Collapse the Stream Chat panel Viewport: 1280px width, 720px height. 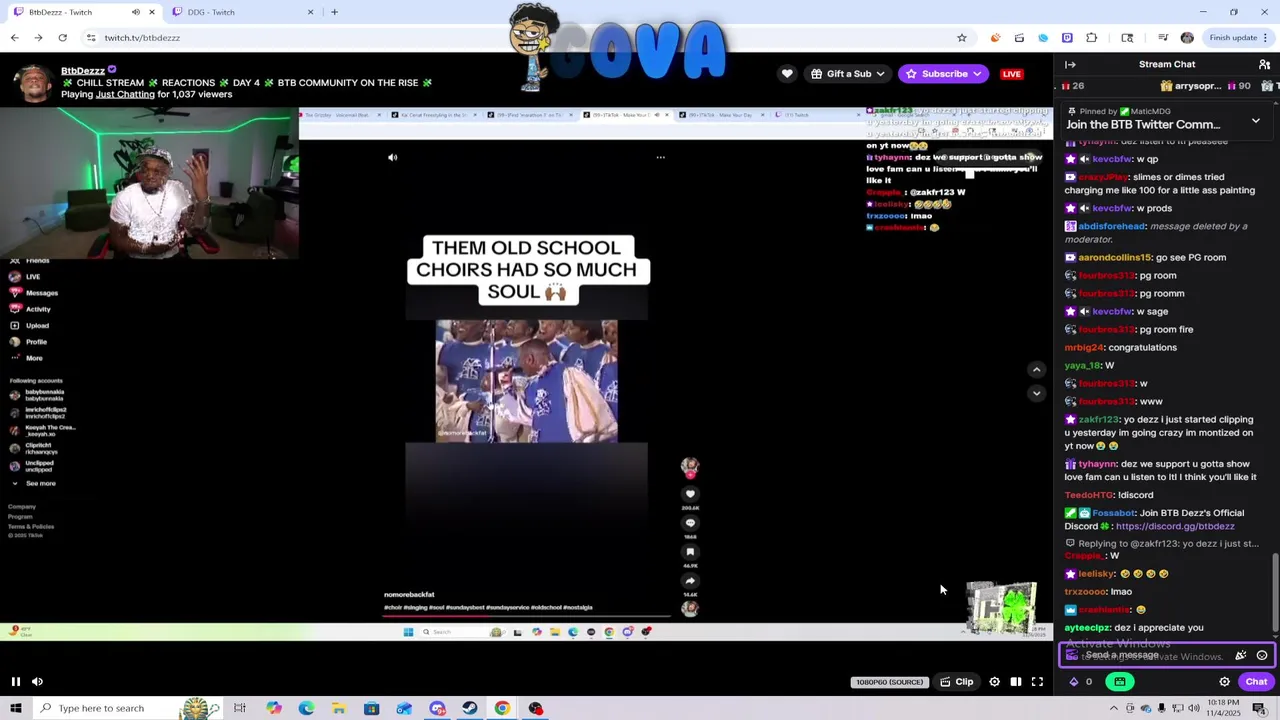click(x=1070, y=65)
